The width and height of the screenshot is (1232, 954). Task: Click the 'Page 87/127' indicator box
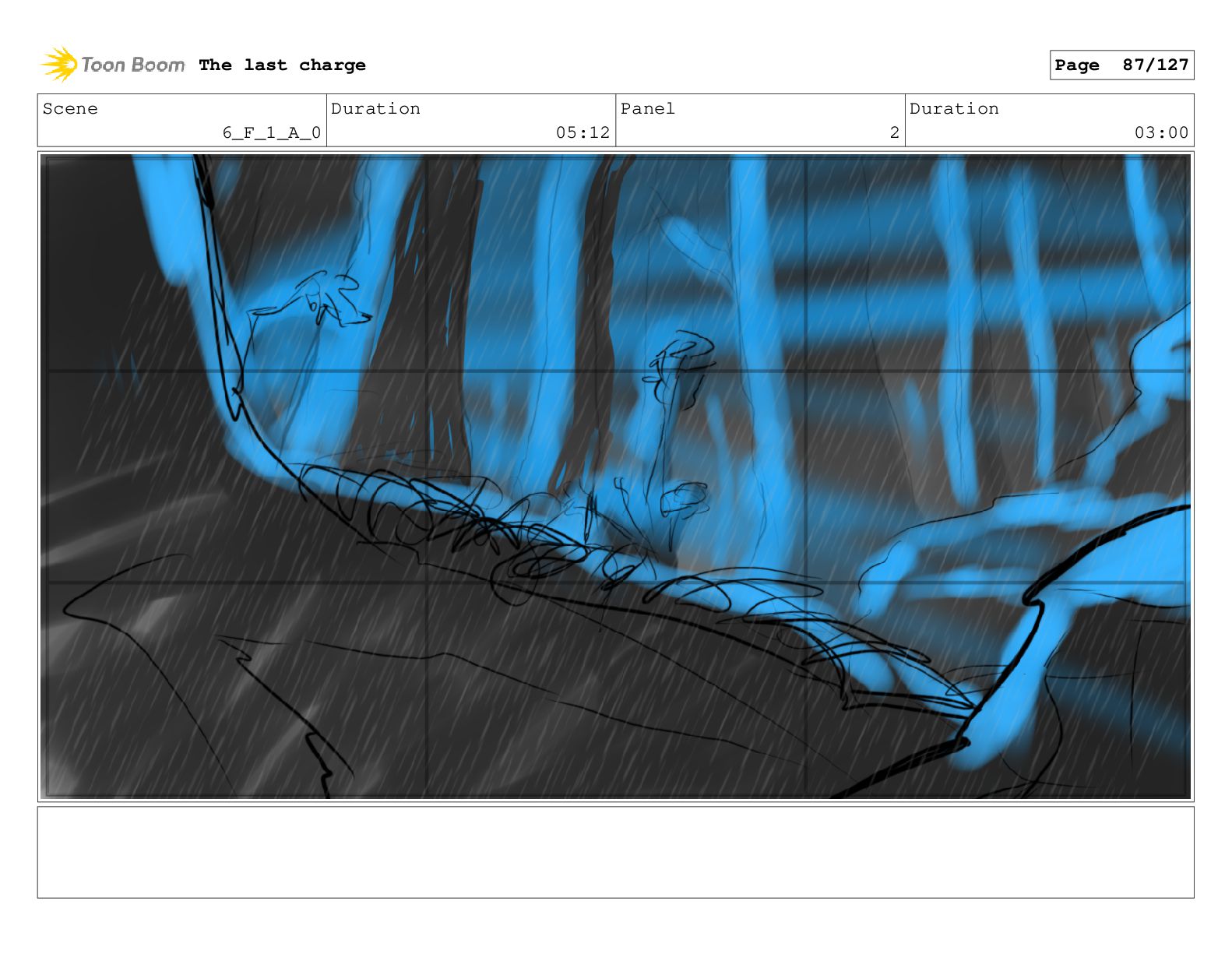tap(1121, 65)
